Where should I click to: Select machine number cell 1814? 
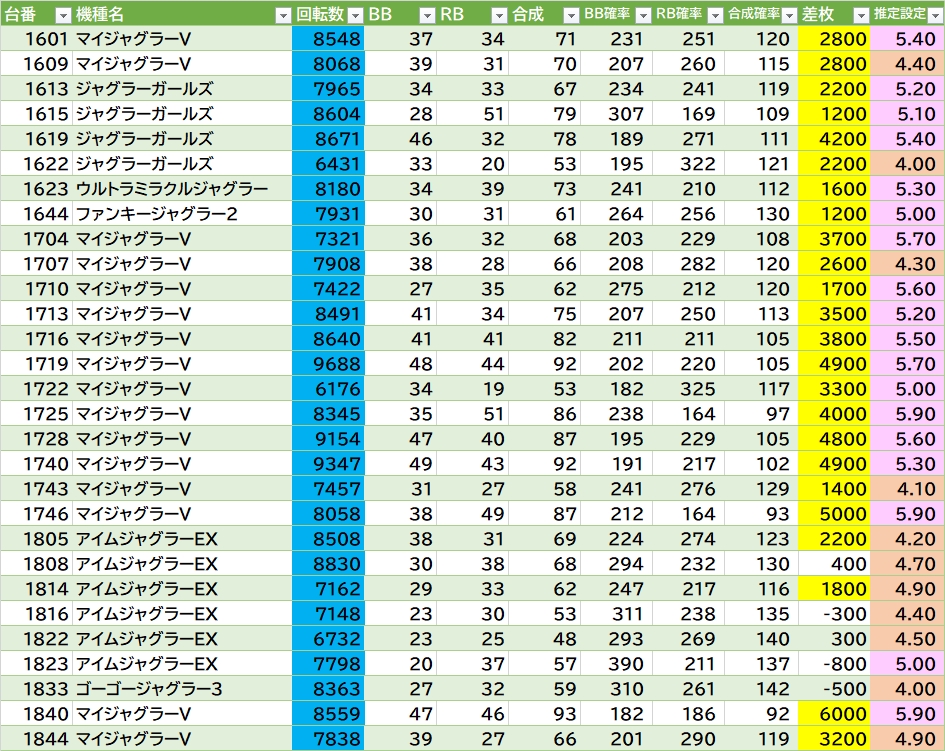[36, 589]
